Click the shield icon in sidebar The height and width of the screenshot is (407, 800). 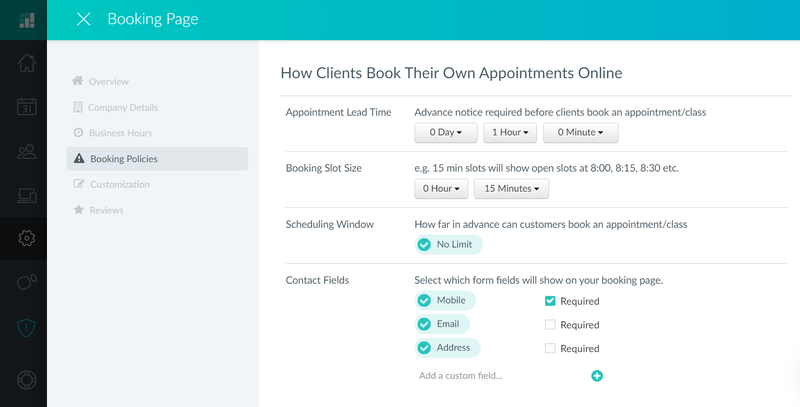tap(26, 326)
